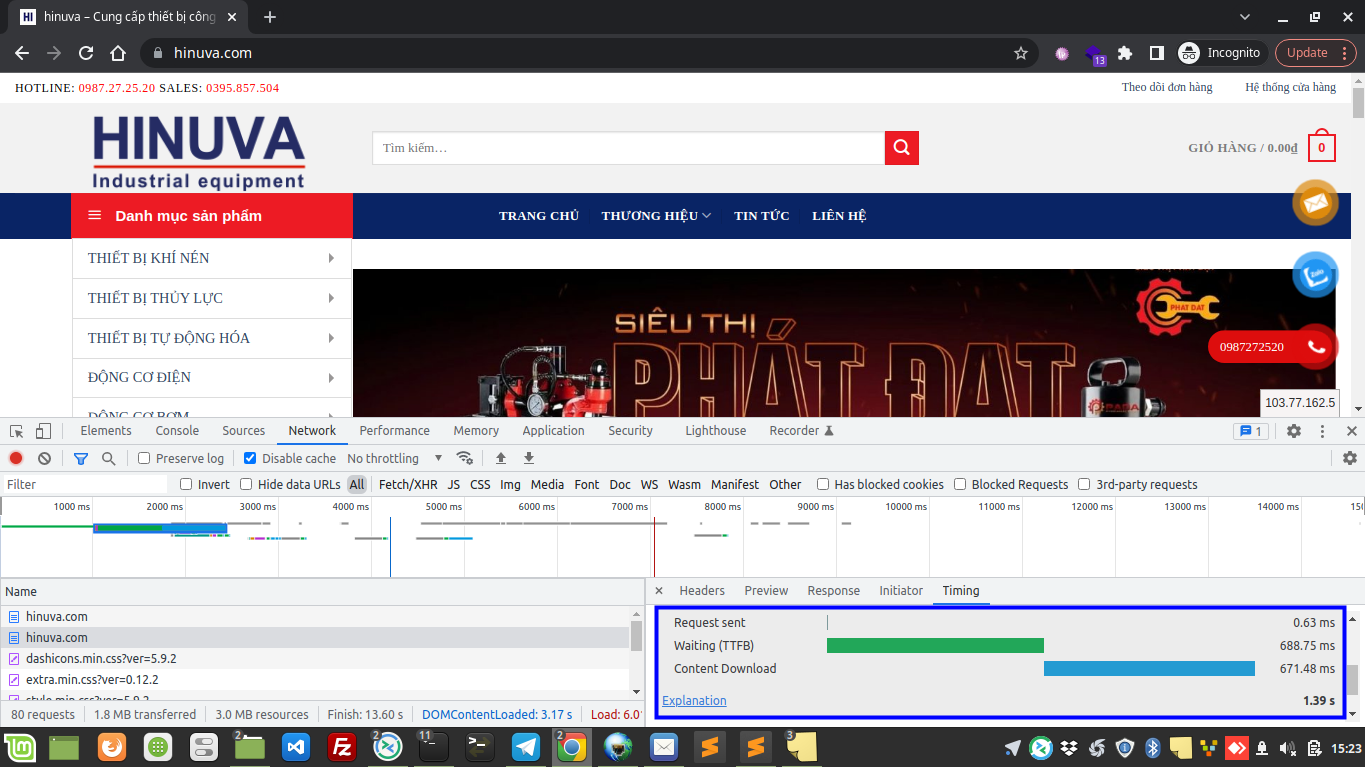Switch to the Console tab
This screenshot has width=1365, height=767.
click(x=177, y=431)
